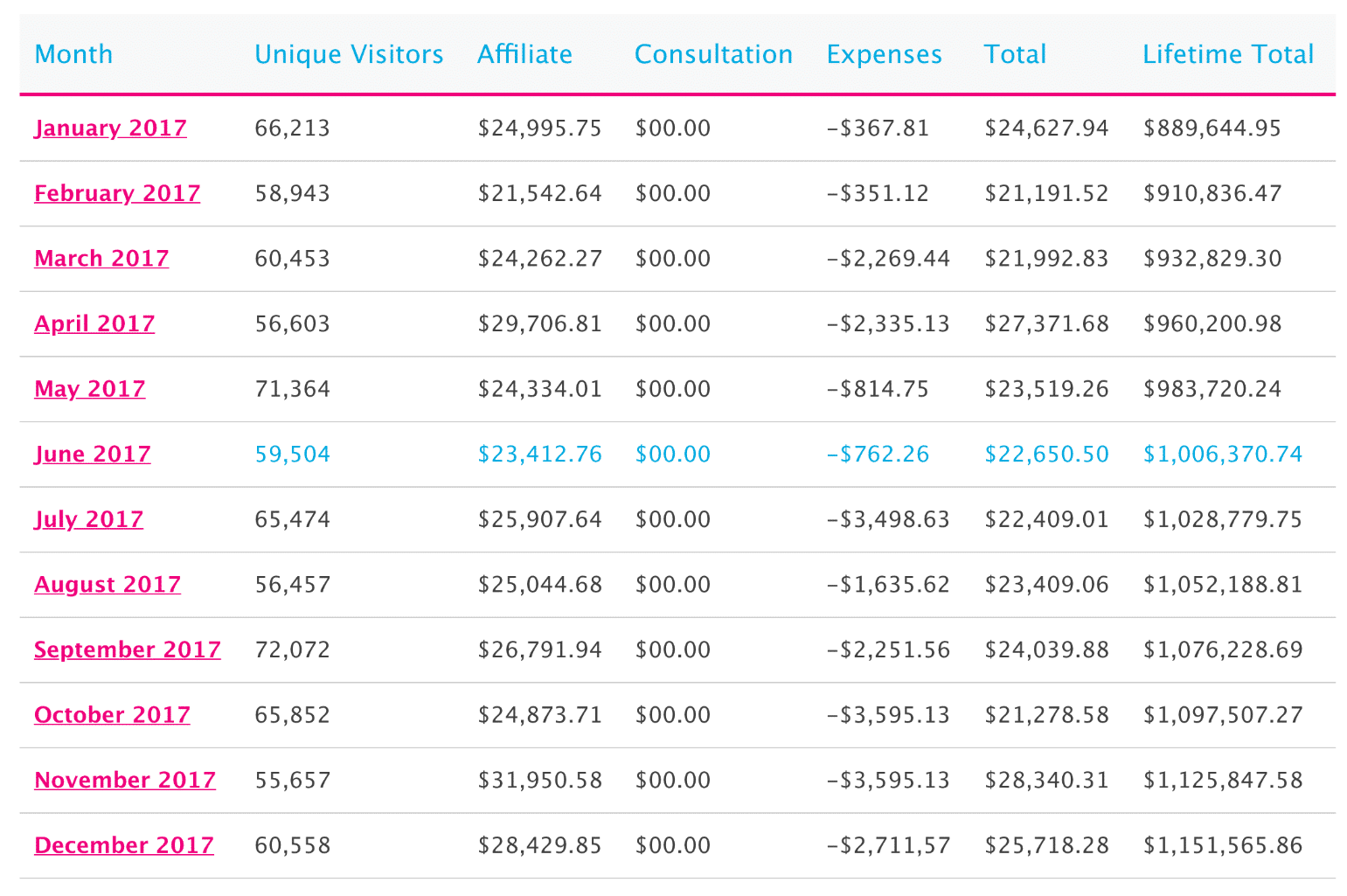Click the Lifetime Total column header
Image resolution: width=1347 pixels, height=896 pixels.
coord(1228,54)
